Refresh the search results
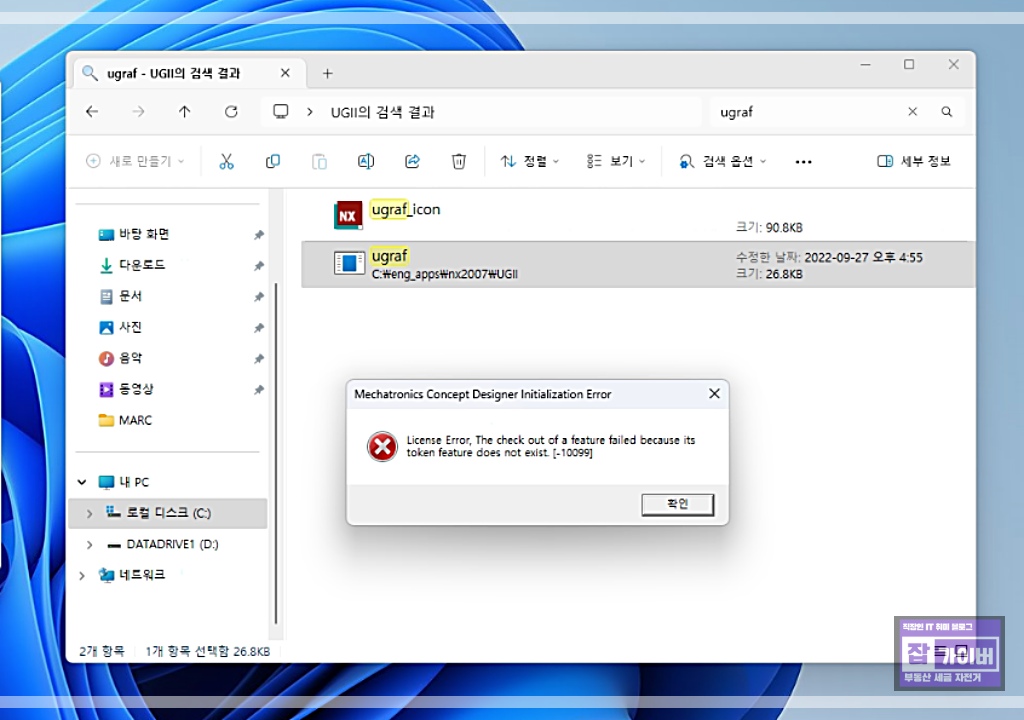Viewport: 1024px width, 720px height. [x=231, y=112]
